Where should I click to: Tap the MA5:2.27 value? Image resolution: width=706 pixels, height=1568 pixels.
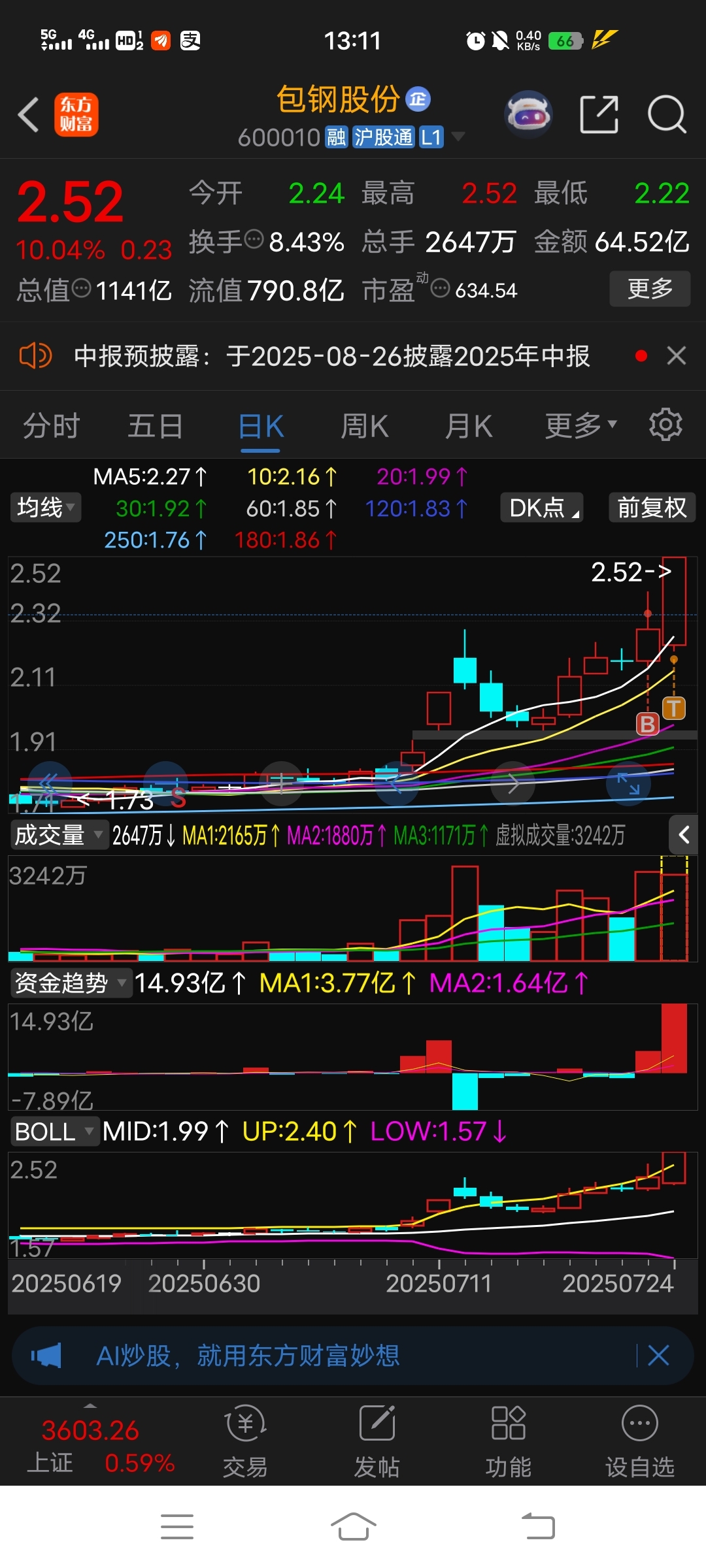(x=150, y=476)
